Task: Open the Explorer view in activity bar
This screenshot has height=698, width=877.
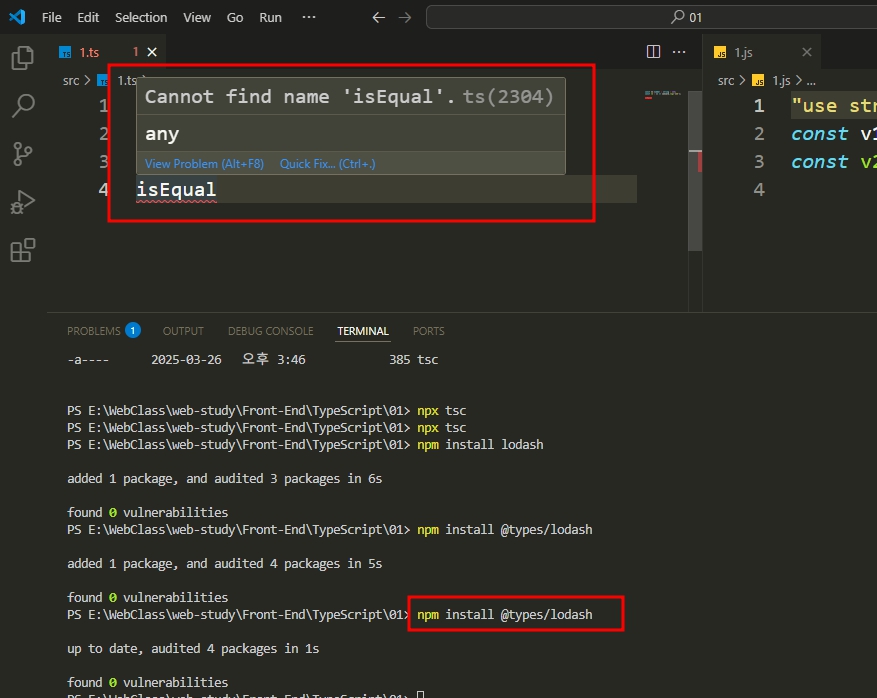Action: 22,58
